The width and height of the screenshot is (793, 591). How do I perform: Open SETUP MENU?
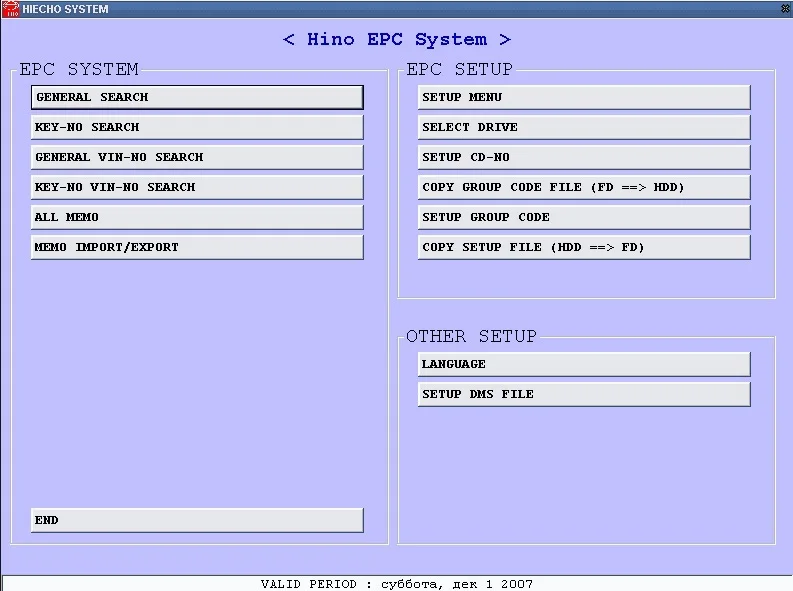tap(584, 97)
